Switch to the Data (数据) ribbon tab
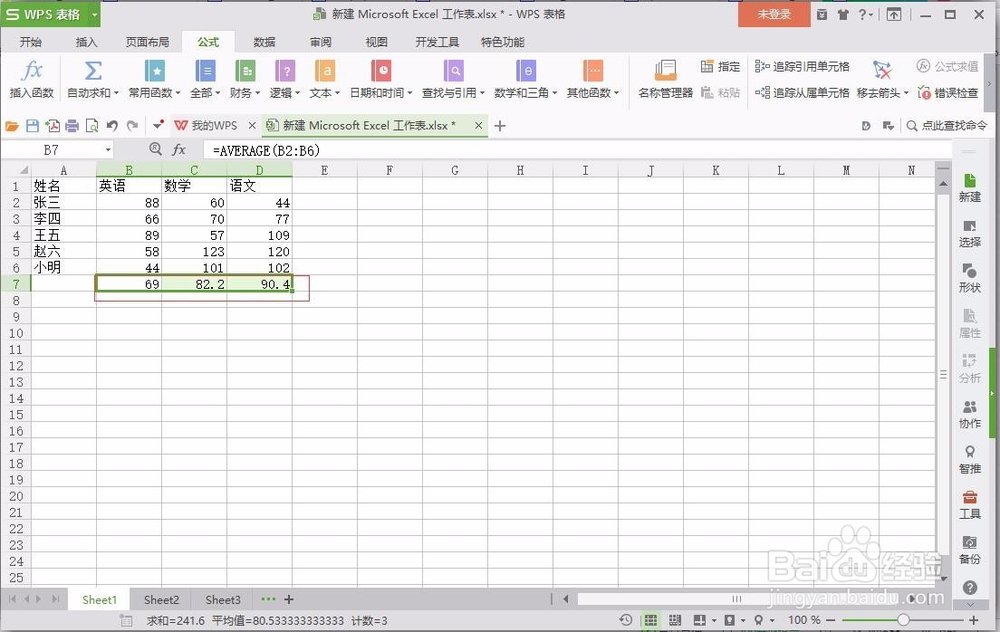 [263, 42]
